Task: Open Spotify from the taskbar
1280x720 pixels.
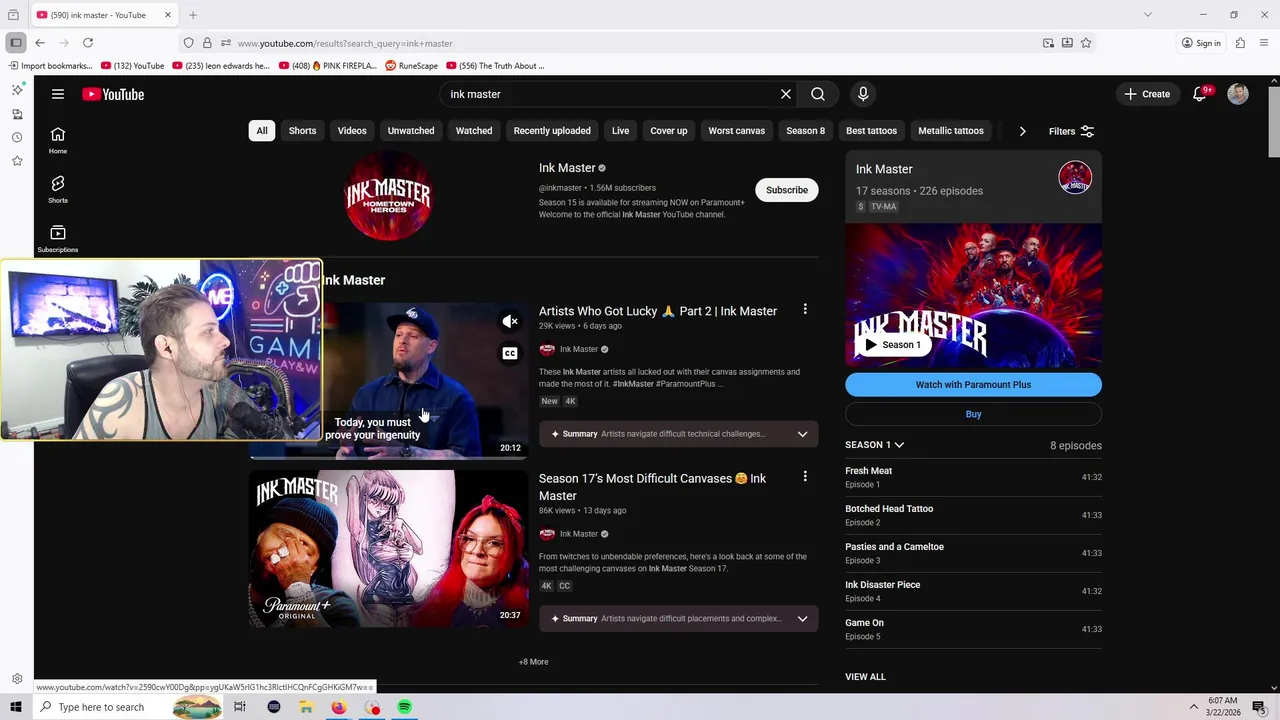Action: [x=404, y=707]
